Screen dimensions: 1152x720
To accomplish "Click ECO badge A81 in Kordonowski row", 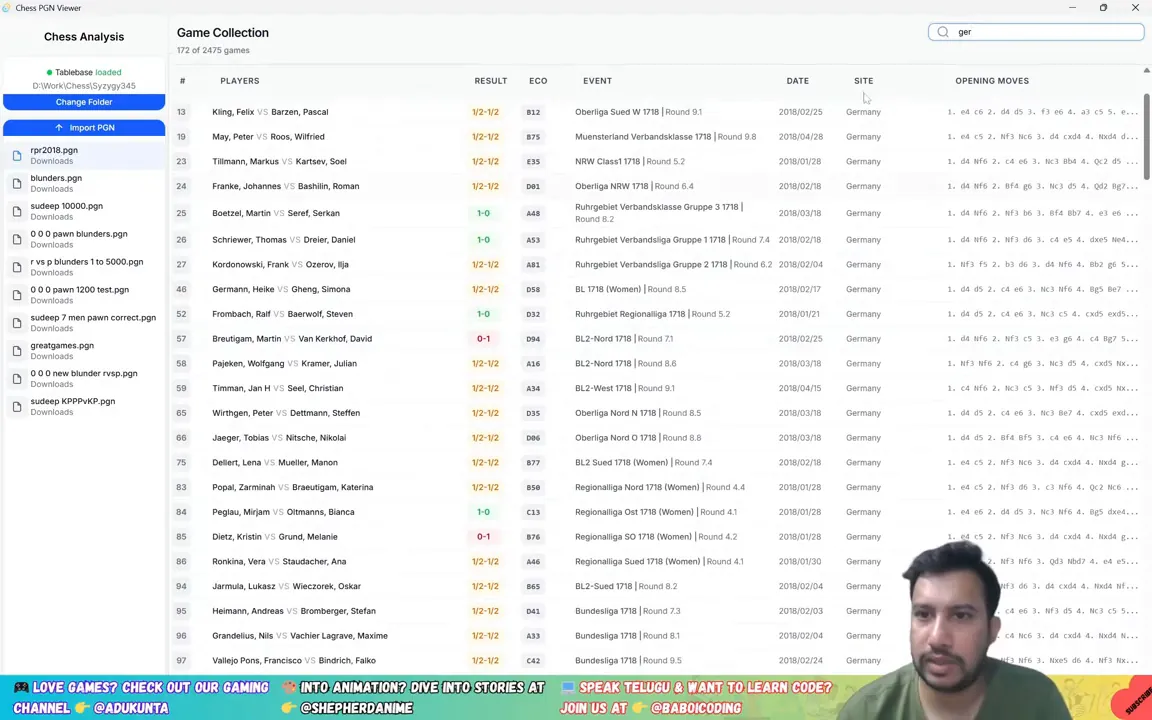I will 533,264.
